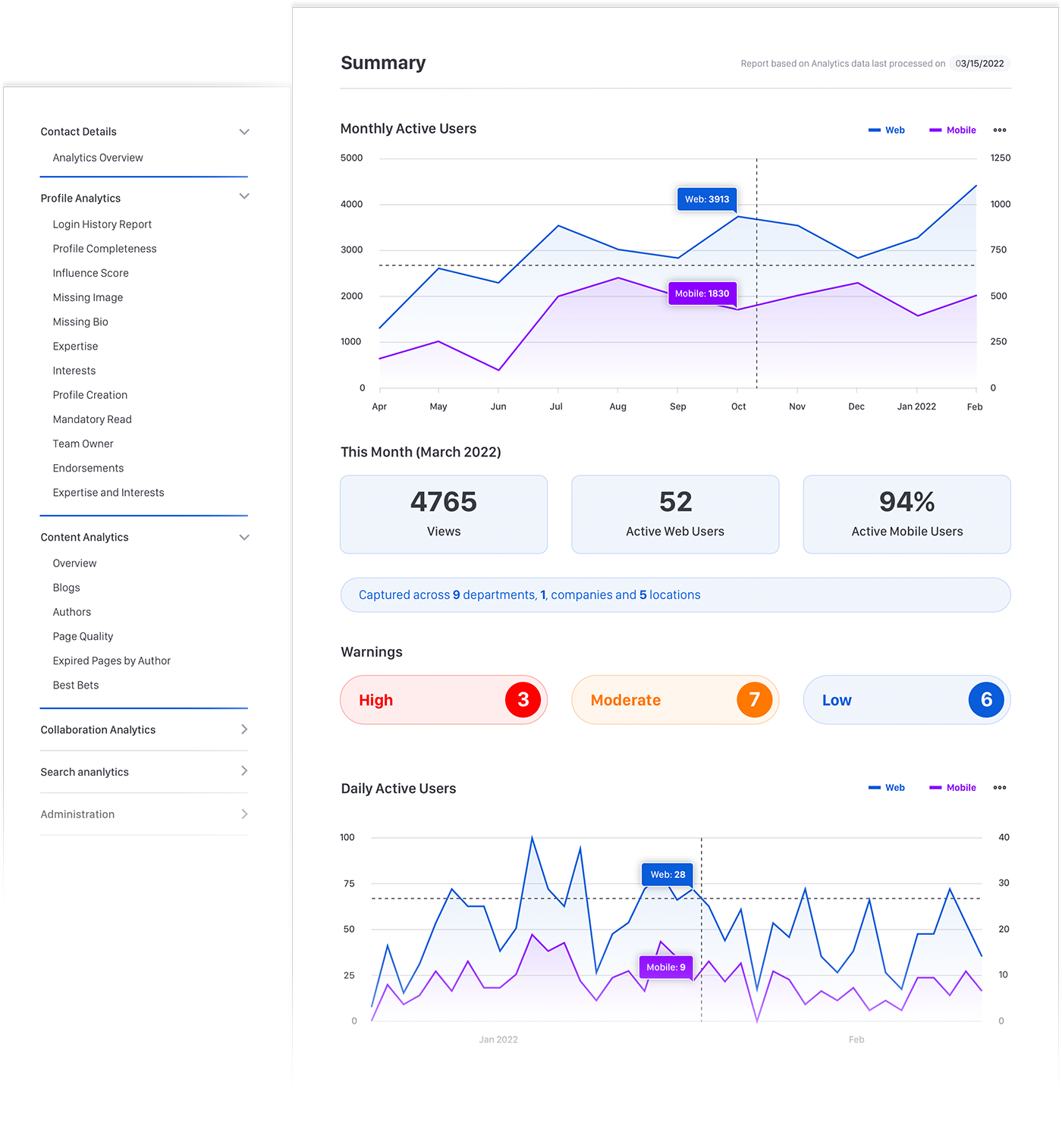Click the captured departments, companies, locations banner
Viewport: 1062px width, 1148px height.
(x=676, y=595)
